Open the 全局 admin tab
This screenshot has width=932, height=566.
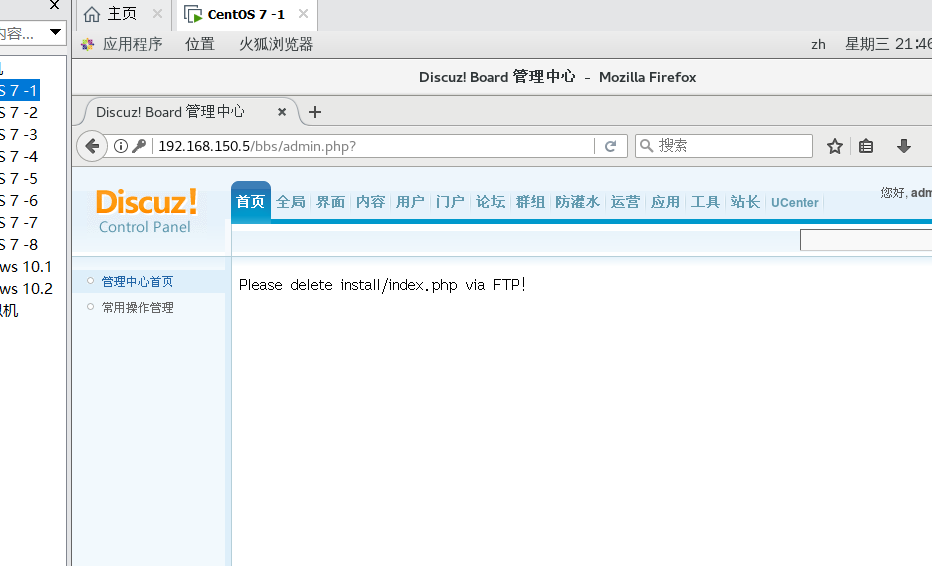pos(291,202)
